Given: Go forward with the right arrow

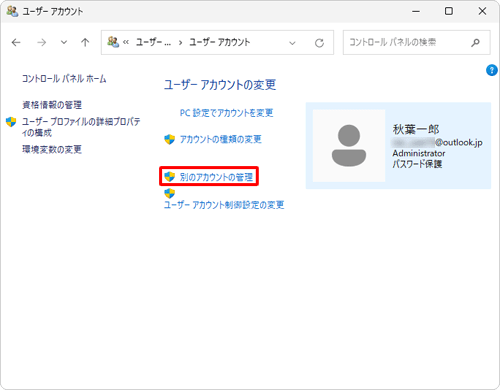Looking at the screenshot, I should (42, 42).
